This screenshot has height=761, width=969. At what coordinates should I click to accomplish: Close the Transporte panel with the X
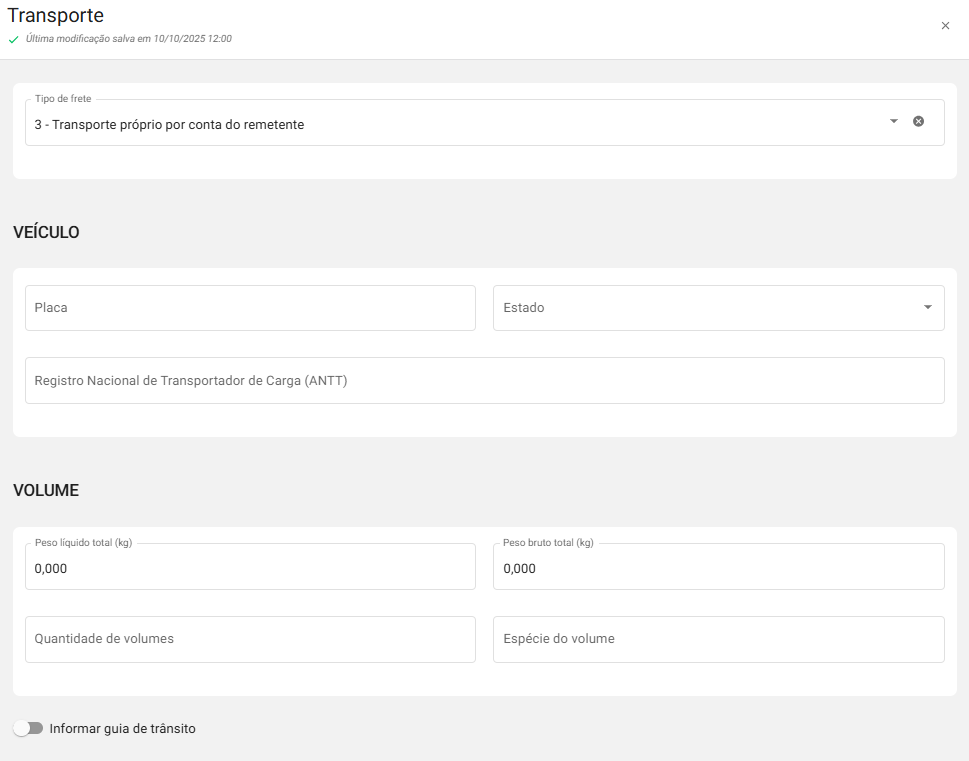(945, 26)
